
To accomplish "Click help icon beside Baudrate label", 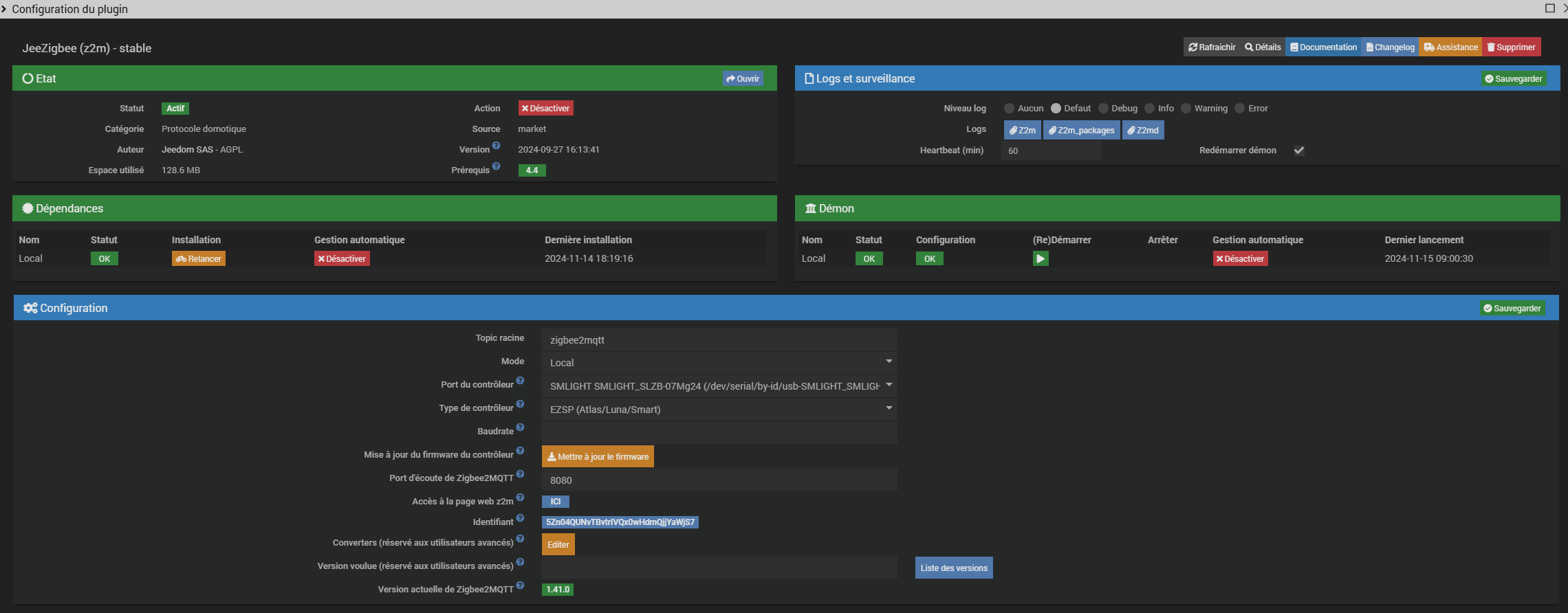I will coord(520,427).
